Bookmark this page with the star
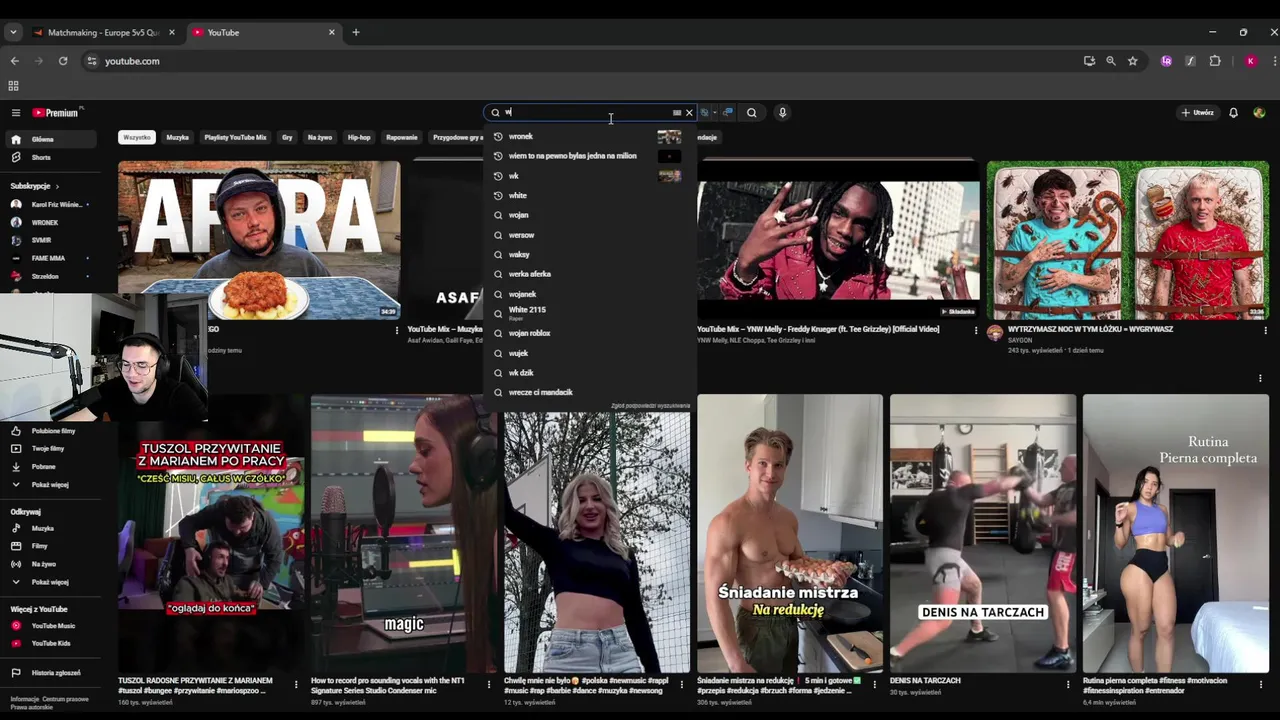Viewport: 1280px width, 720px height. [x=1132, y=61]
